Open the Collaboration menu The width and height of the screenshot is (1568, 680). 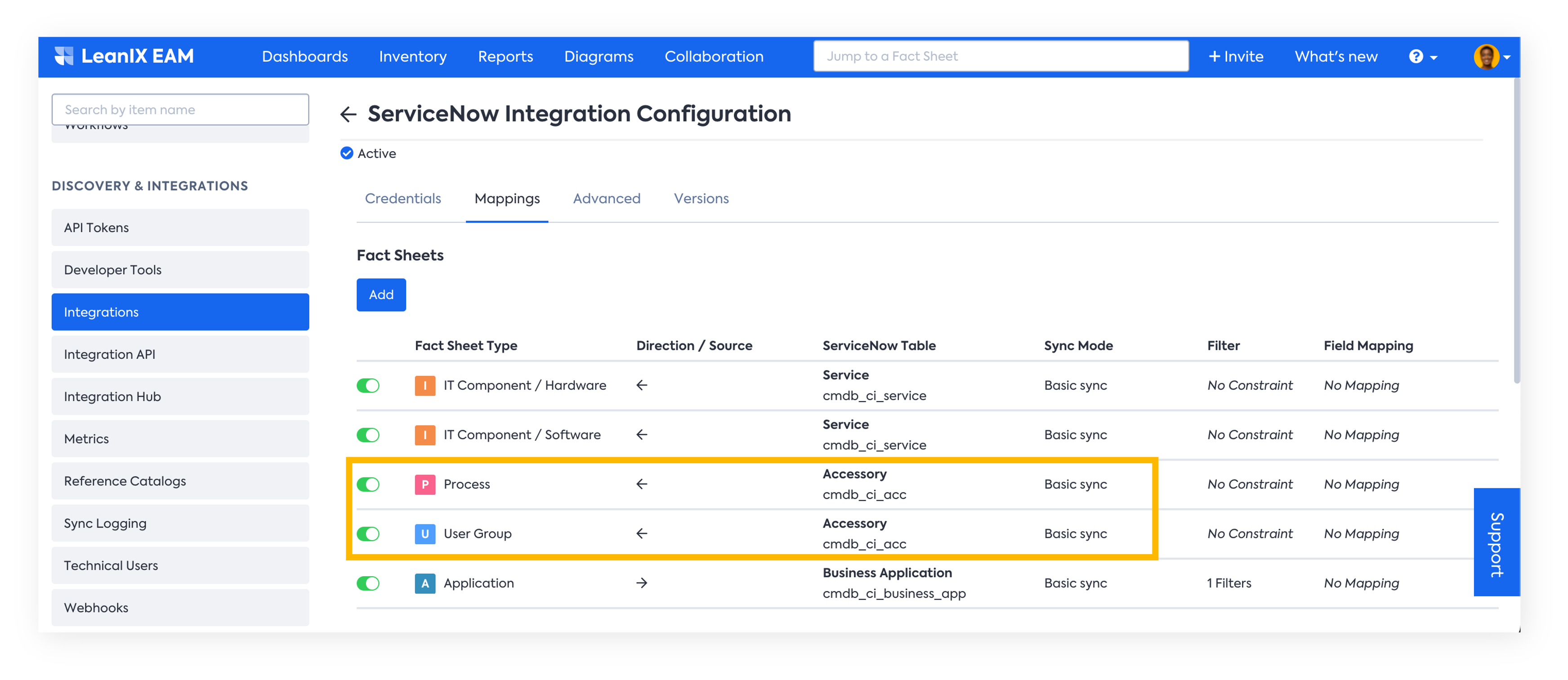(714, 57)
